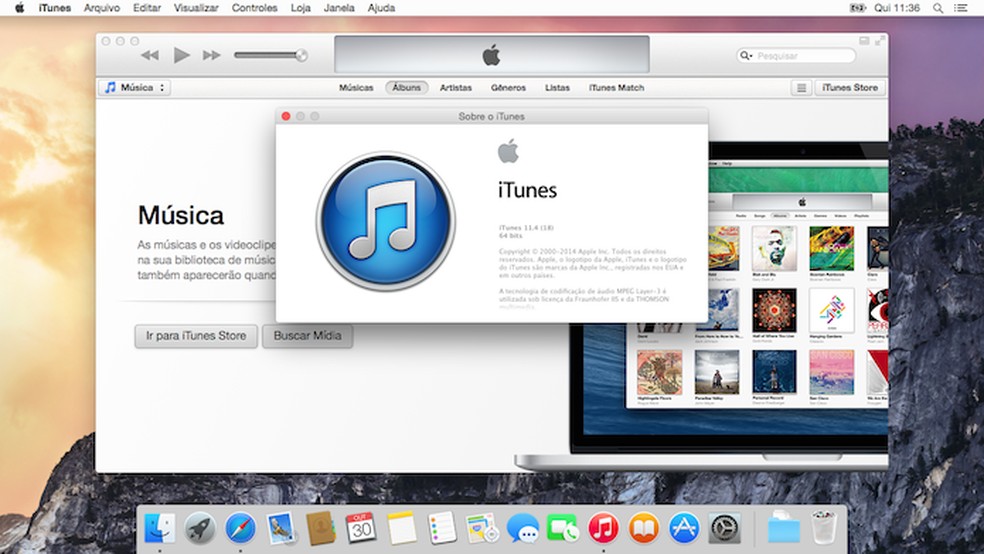Click the Música heading in the library
984x554 pixels.
tap(181, 216)
